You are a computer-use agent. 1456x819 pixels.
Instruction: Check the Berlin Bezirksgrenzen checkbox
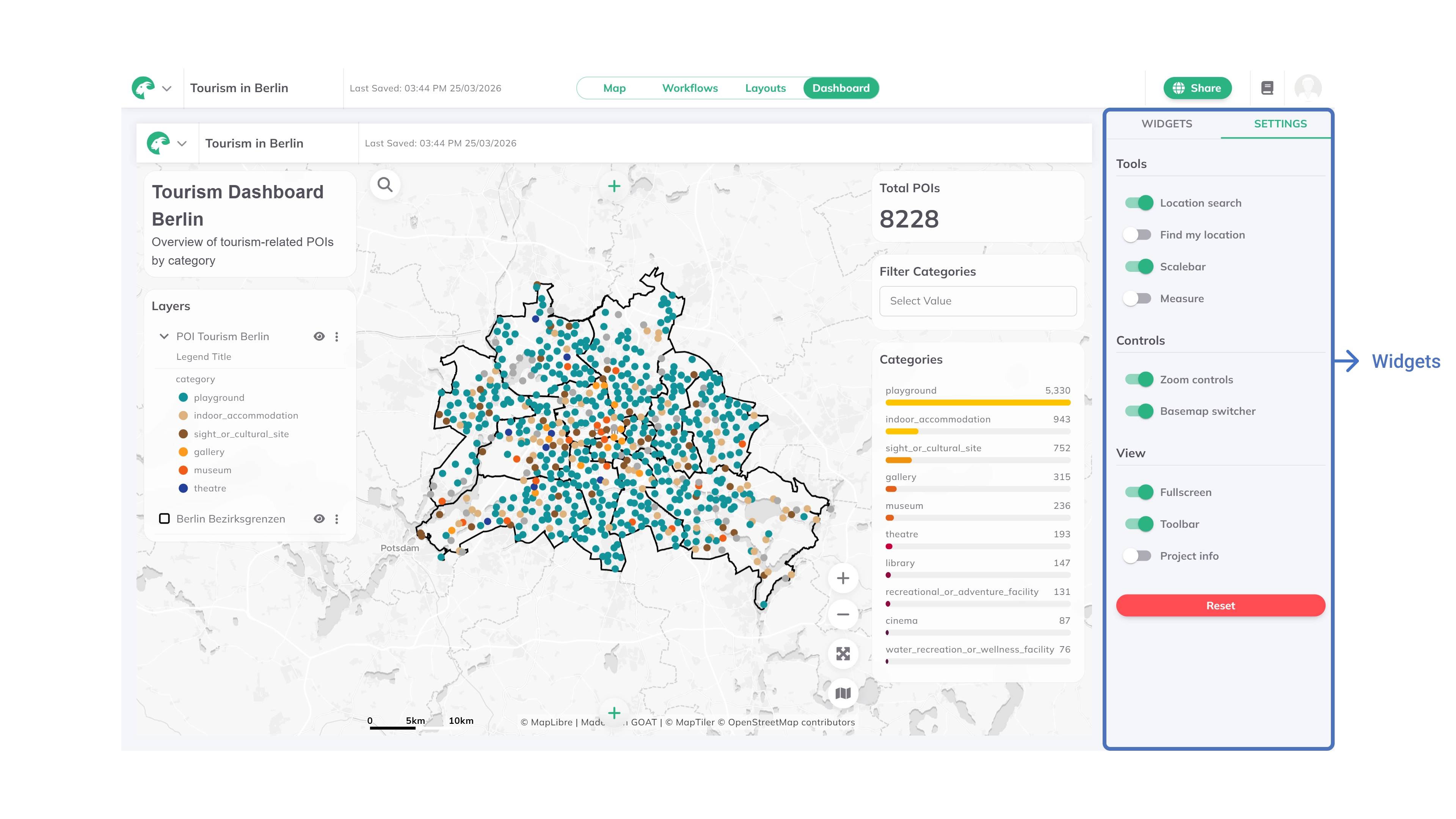click(165, 518)
